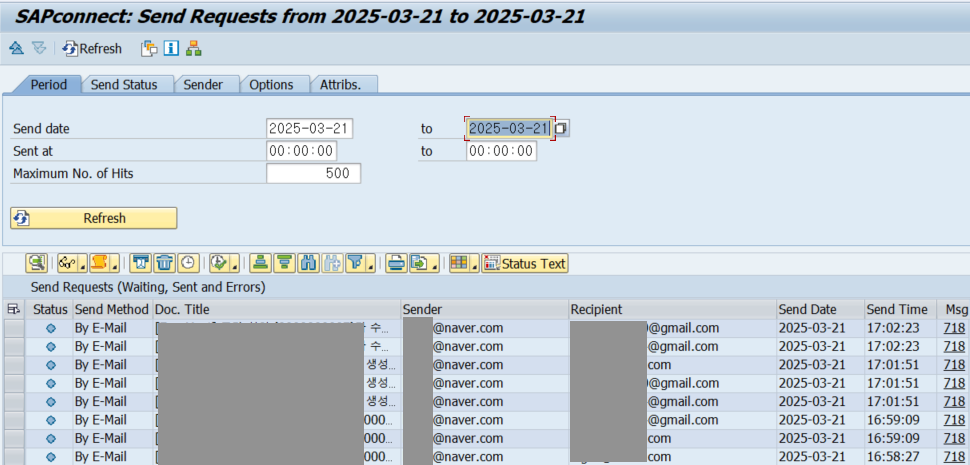Image resolution: width=970 pixels, height=465 pixels.
Task: Click the printer Print icon
Action: [x=397, y=263]
